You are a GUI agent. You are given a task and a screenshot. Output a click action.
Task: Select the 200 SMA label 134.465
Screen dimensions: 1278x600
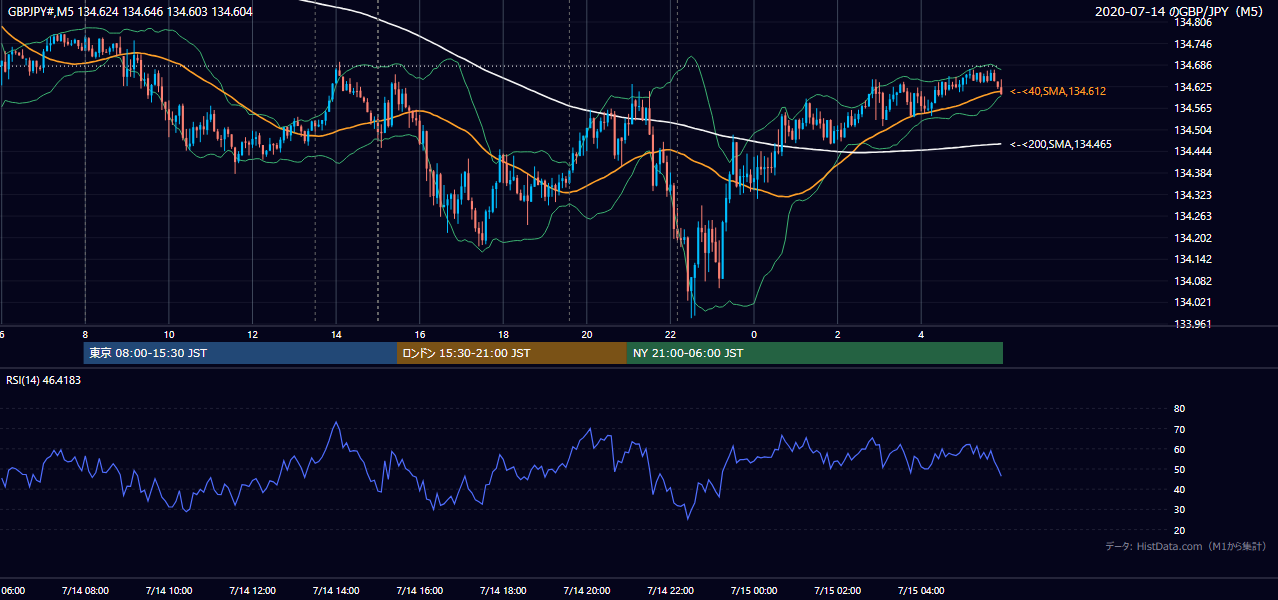1061,145
